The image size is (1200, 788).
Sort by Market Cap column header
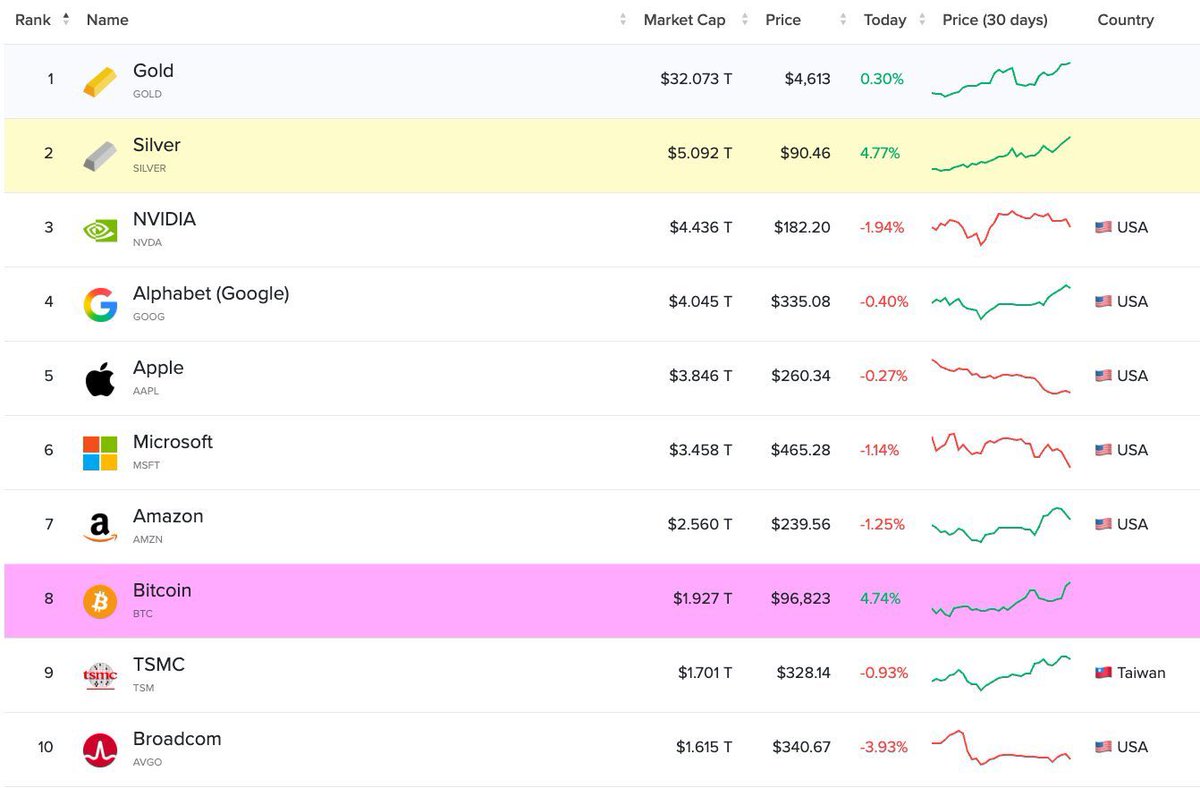click(684, 20)
